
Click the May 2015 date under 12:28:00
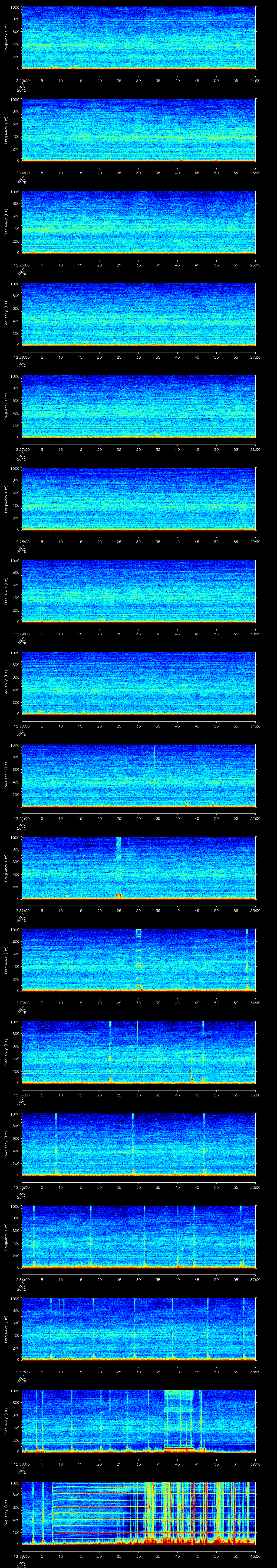click(21, 550)
